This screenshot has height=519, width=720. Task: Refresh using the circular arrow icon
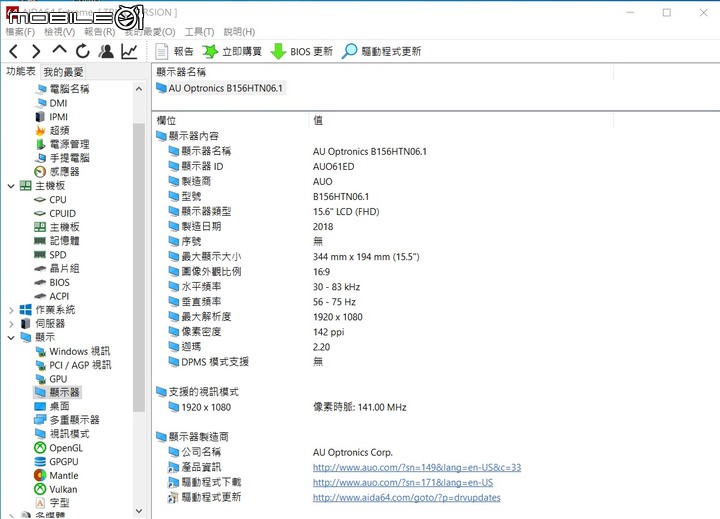(x=83, y=51)
